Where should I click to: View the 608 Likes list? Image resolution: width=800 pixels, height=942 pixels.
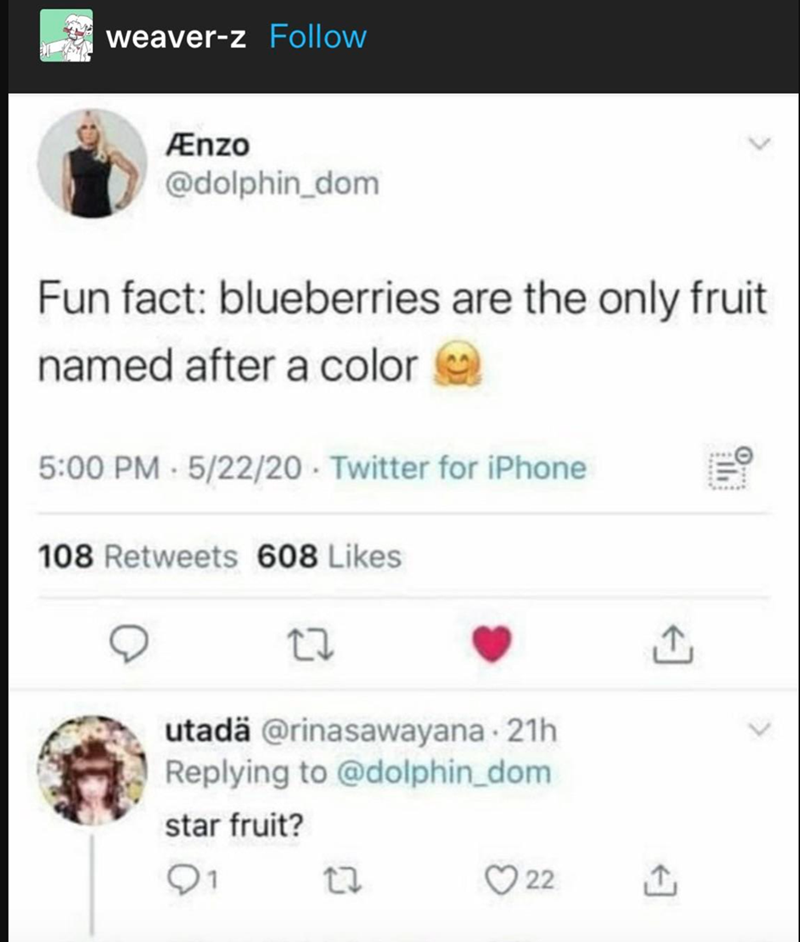tap(329, 557)
